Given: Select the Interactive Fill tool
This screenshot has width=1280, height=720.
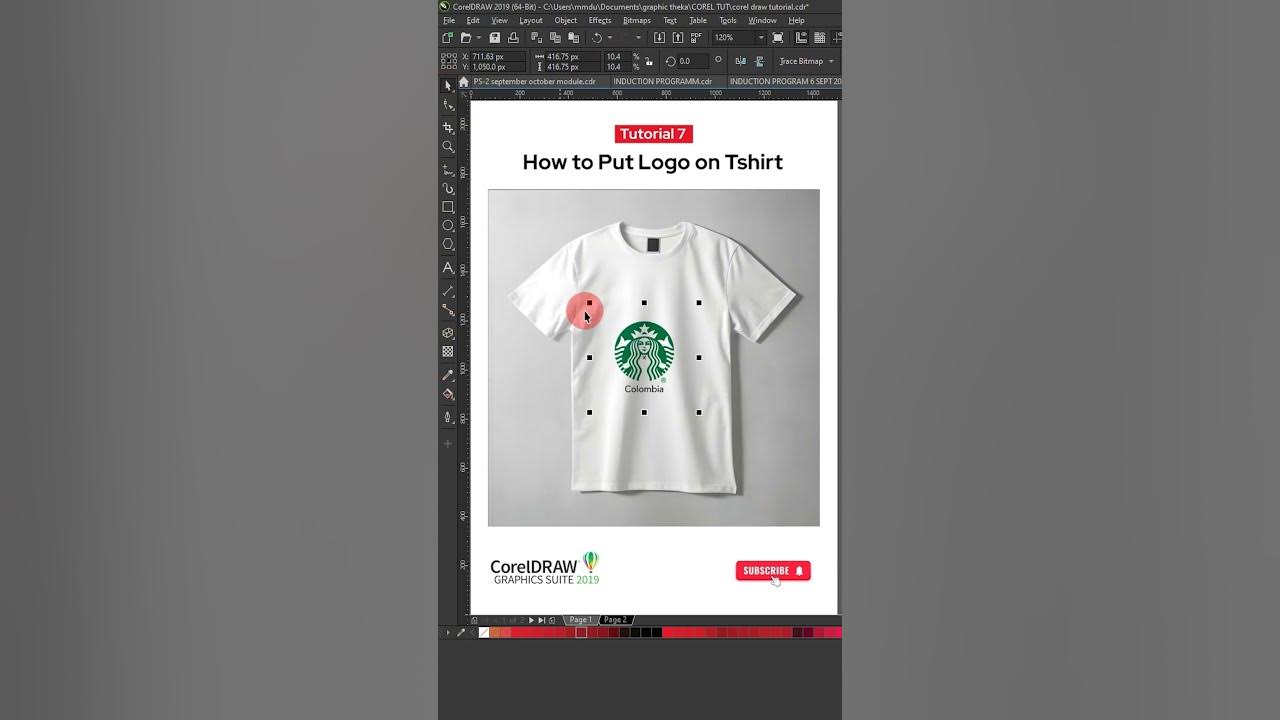Looking at the screenshot, I should click(x=448, y=394).
